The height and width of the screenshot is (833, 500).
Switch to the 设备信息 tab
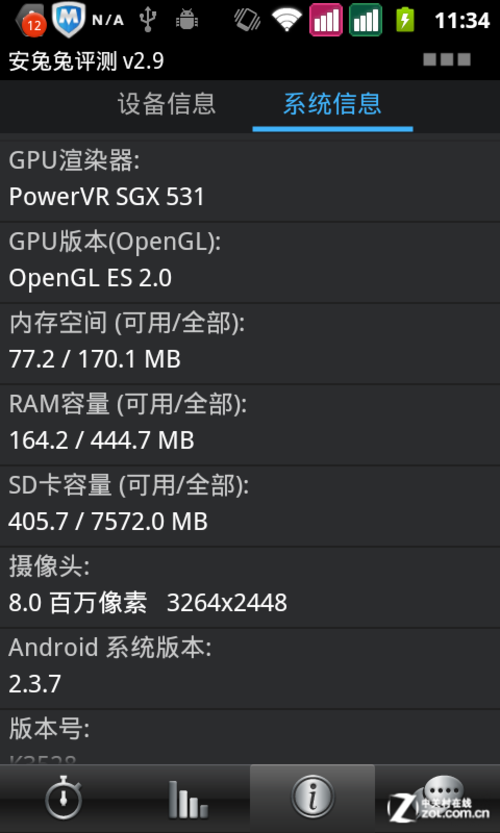click(167, 103)
